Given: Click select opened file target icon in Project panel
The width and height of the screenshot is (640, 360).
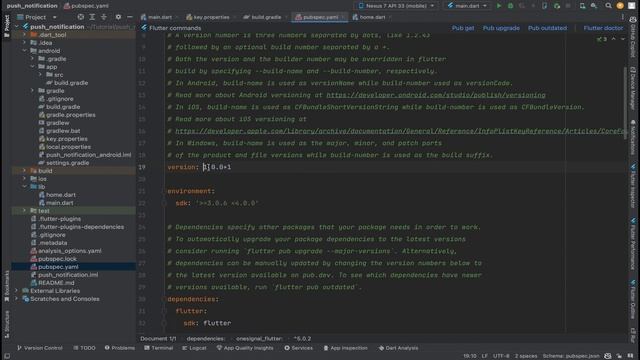Looking at the screenshot, I should tap(80, 17).
